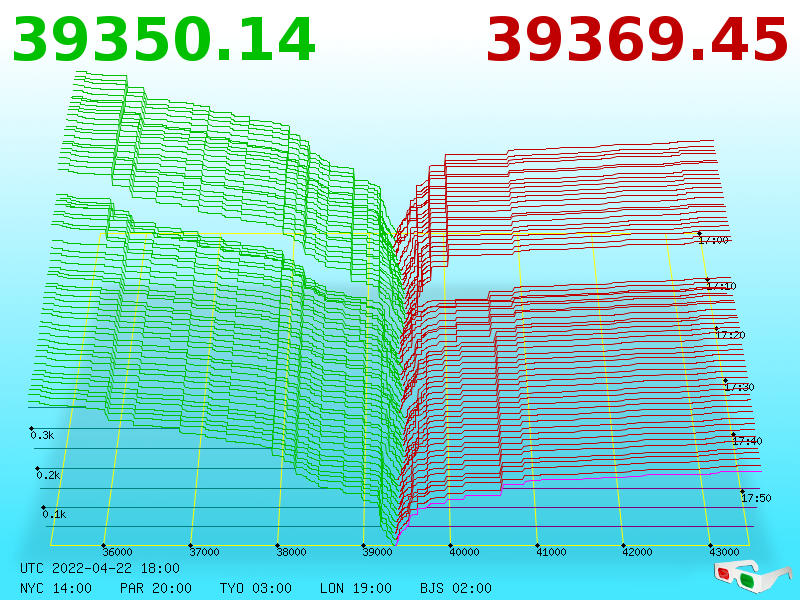Image resolution: width=800 pixels, height=600 pixels.
Task: Click the 17:20 time axis marker
Action: tap(730, 335)
